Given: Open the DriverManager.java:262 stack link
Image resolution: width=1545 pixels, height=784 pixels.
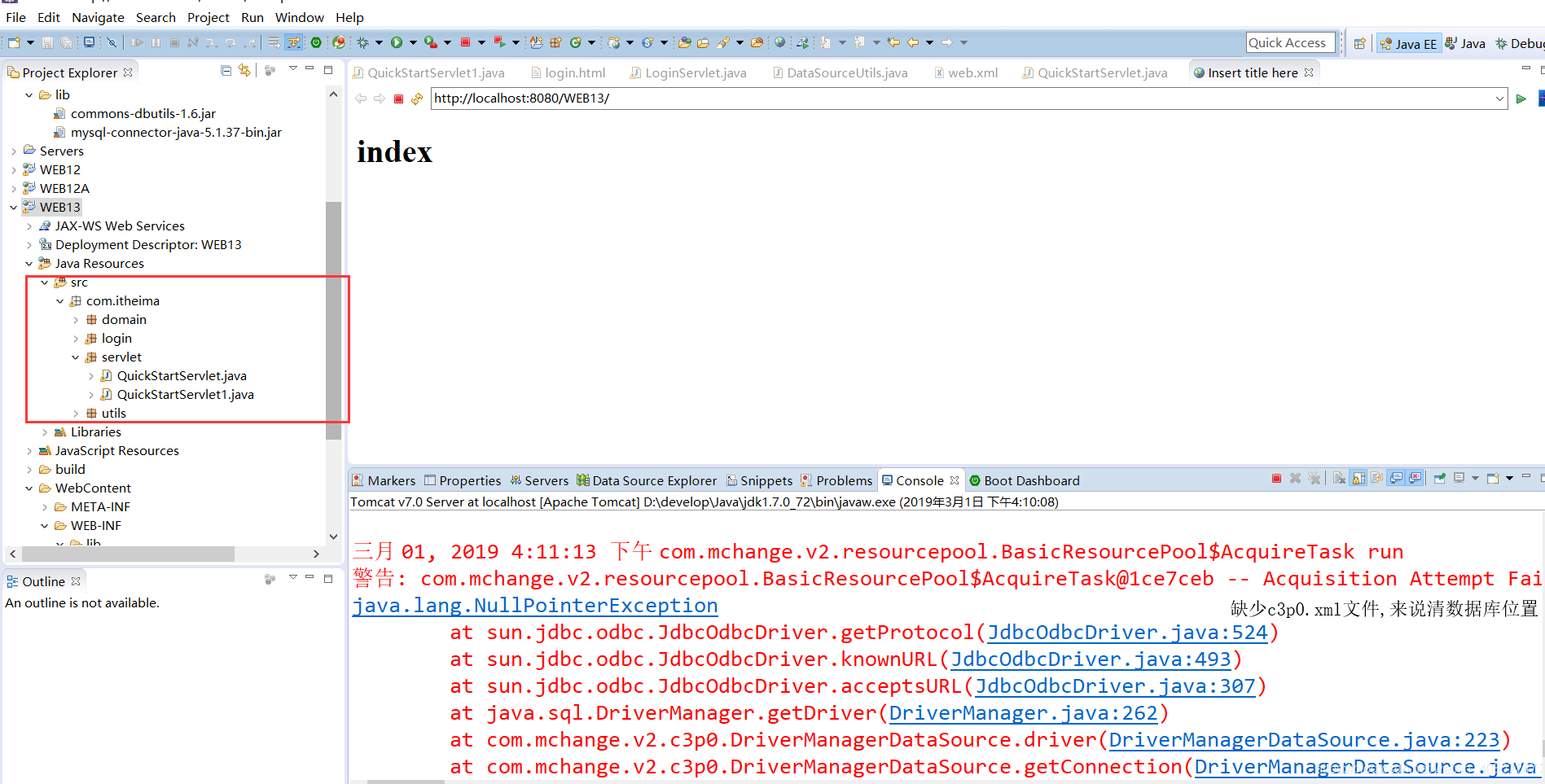Looking at the screenshot, I should (1023, 713).
